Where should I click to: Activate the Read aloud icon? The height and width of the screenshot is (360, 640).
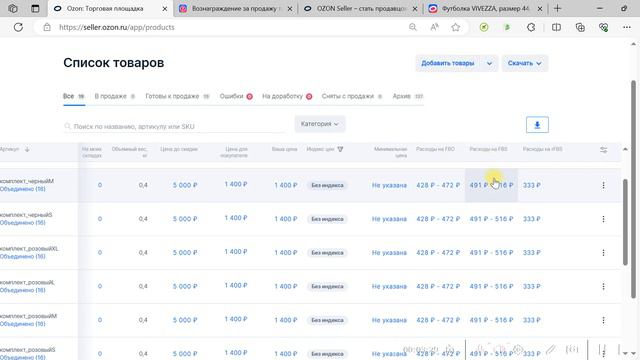point(434,27)
